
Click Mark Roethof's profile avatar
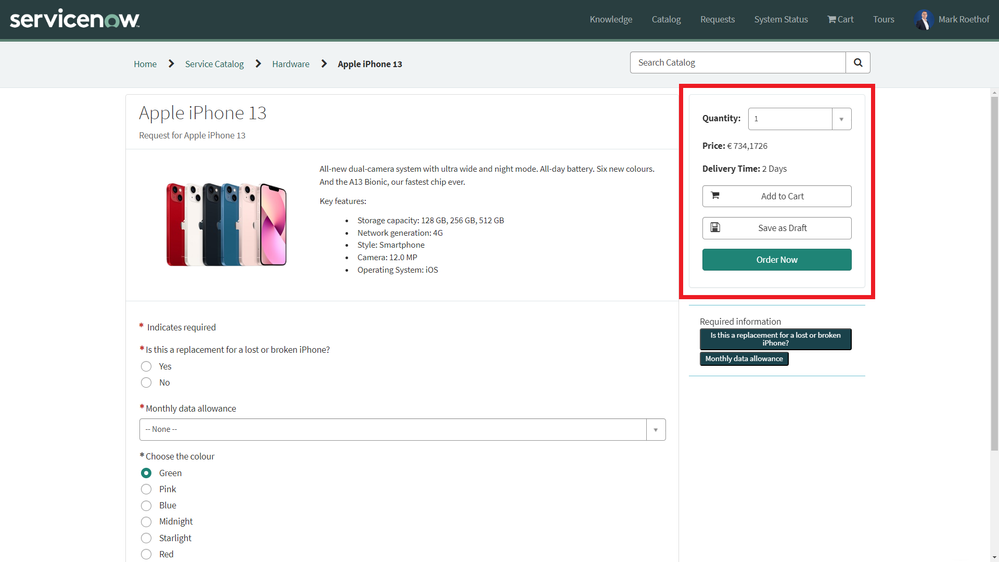[923, 19]
